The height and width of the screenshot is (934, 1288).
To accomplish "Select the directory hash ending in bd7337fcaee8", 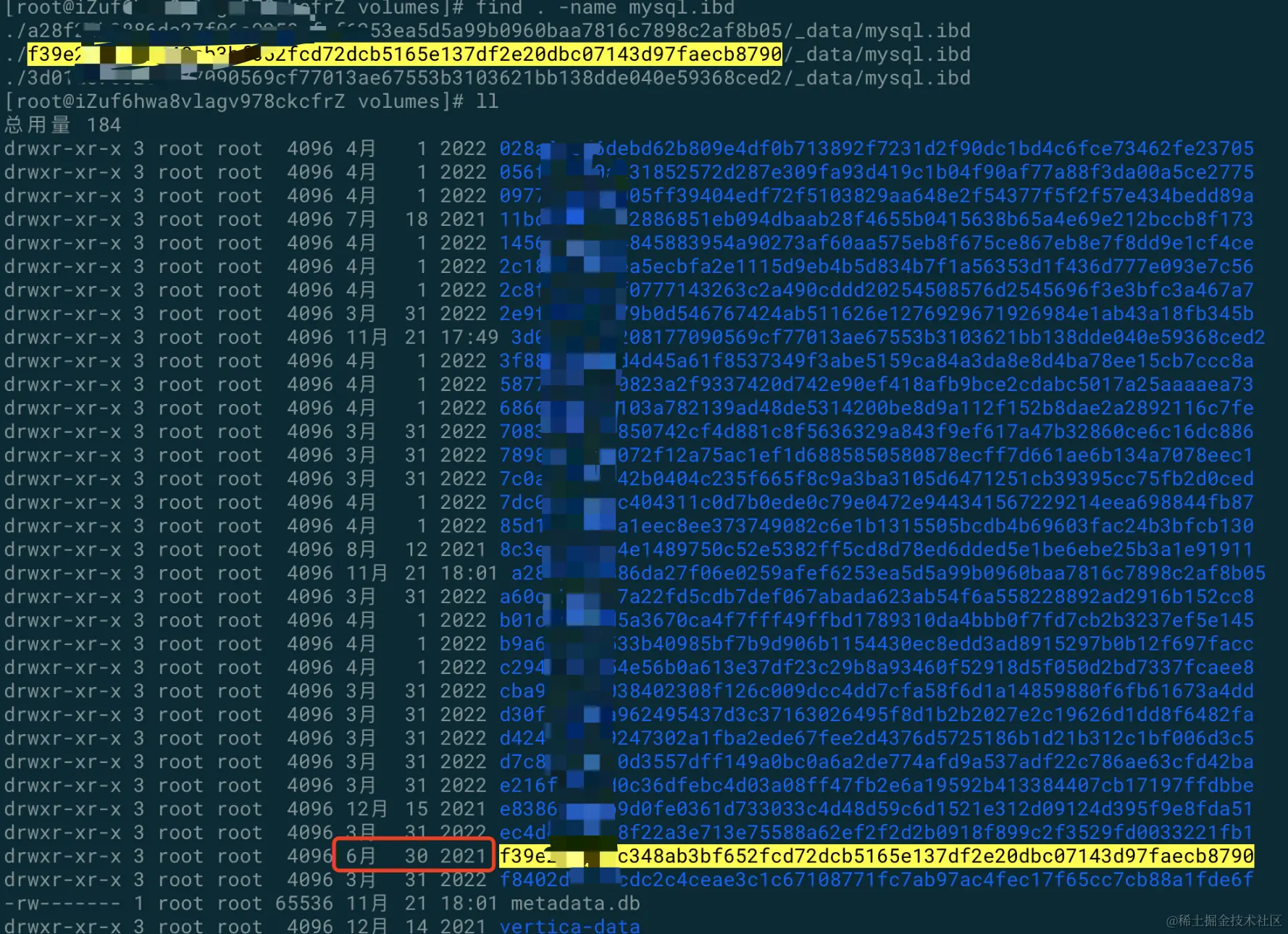I will point(877,668).
